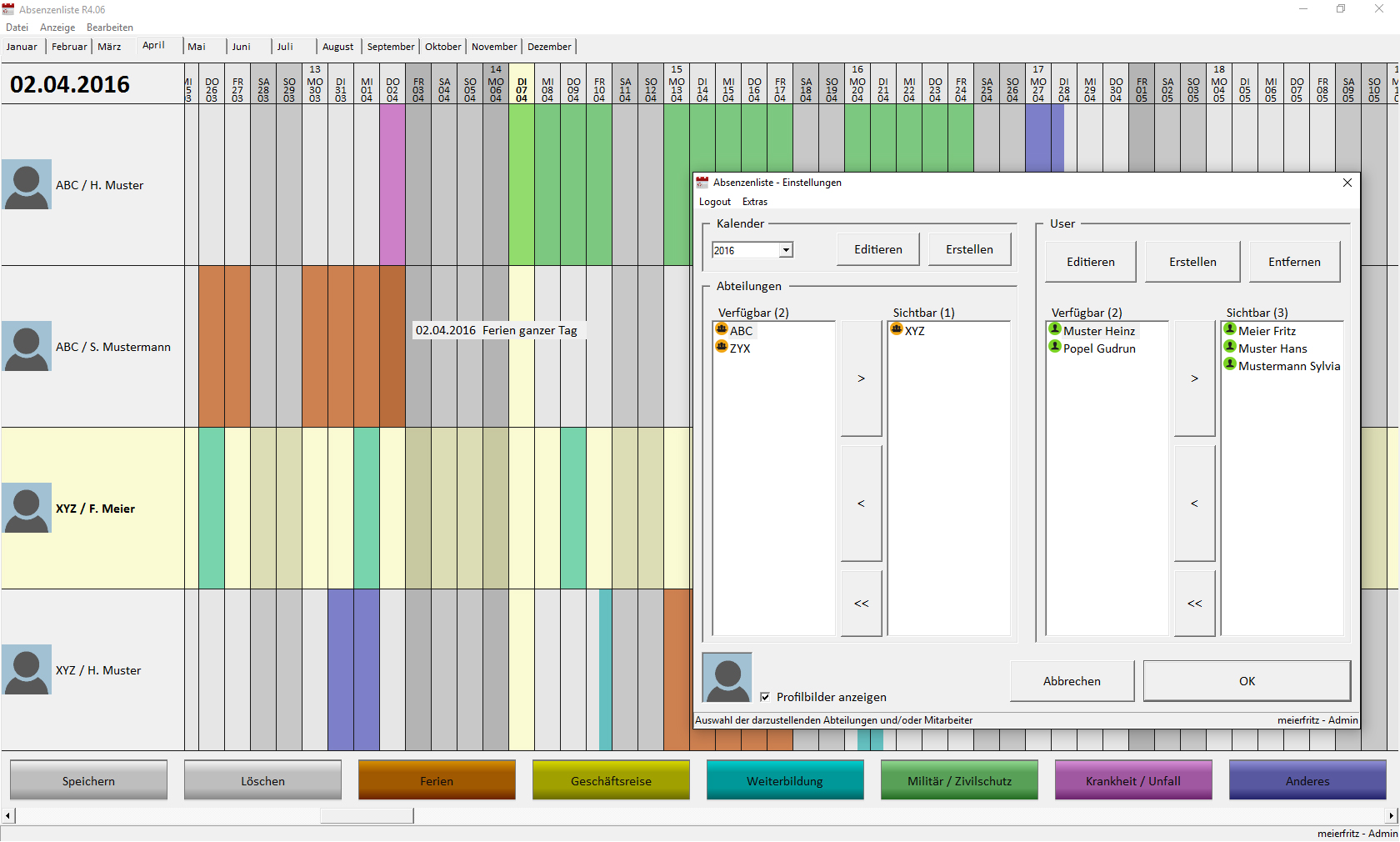Click the User Entfernen button

[1293, 262]
